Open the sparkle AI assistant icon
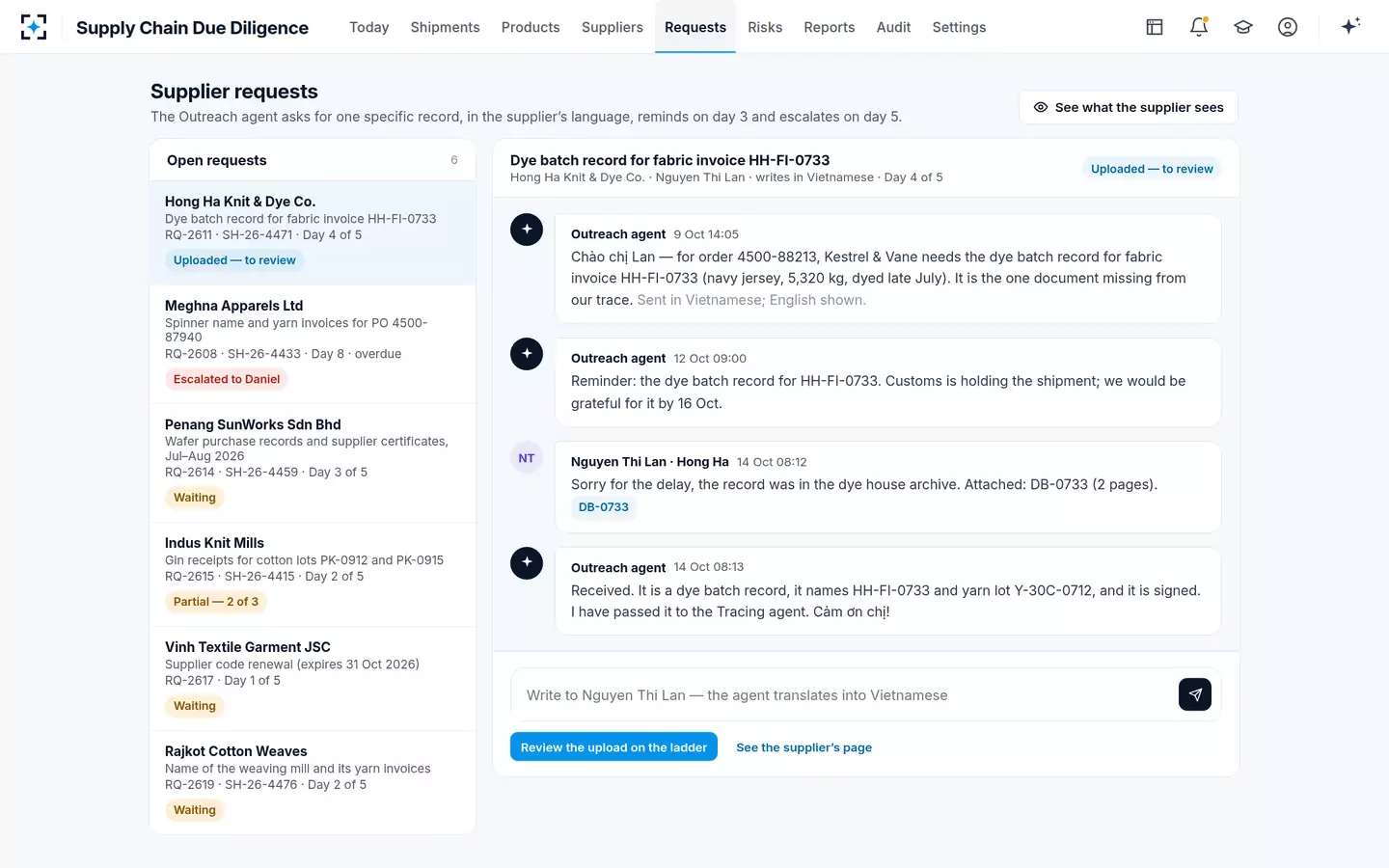 tap(1350, 26)
